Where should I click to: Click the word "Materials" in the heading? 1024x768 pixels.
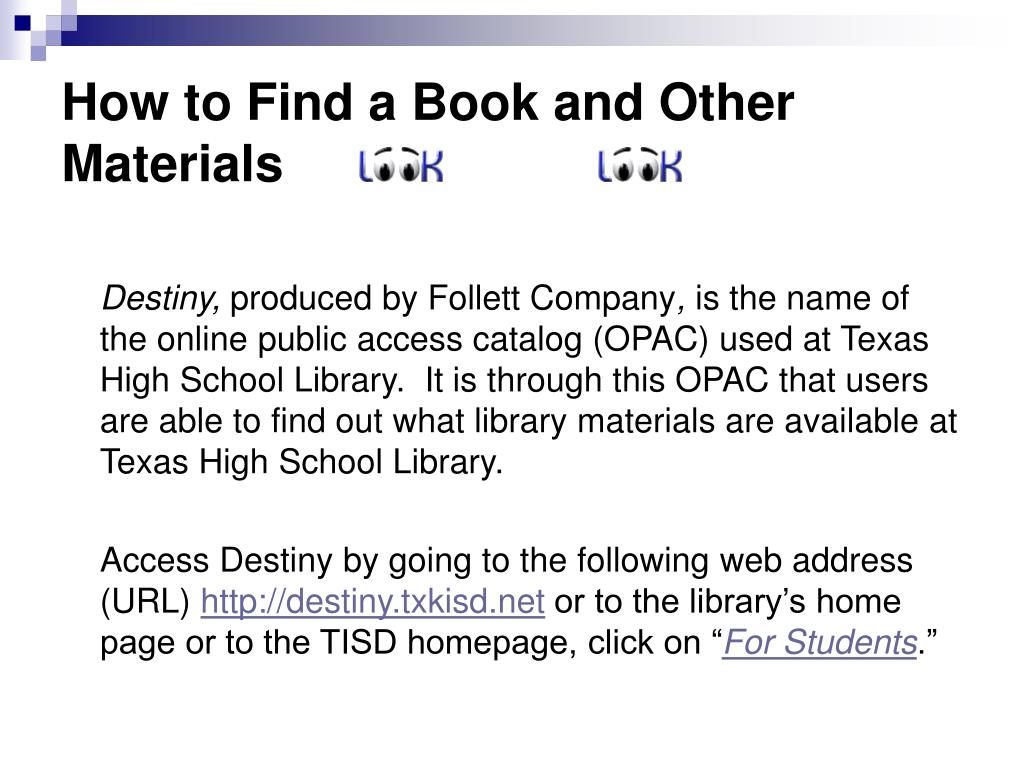point(172,164)
